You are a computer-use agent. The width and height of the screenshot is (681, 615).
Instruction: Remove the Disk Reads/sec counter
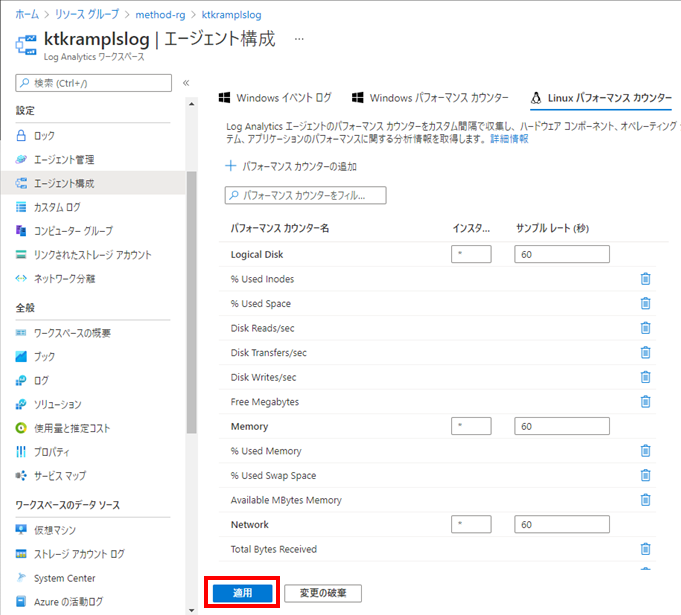pyautogui.click(x=645, y=328)
